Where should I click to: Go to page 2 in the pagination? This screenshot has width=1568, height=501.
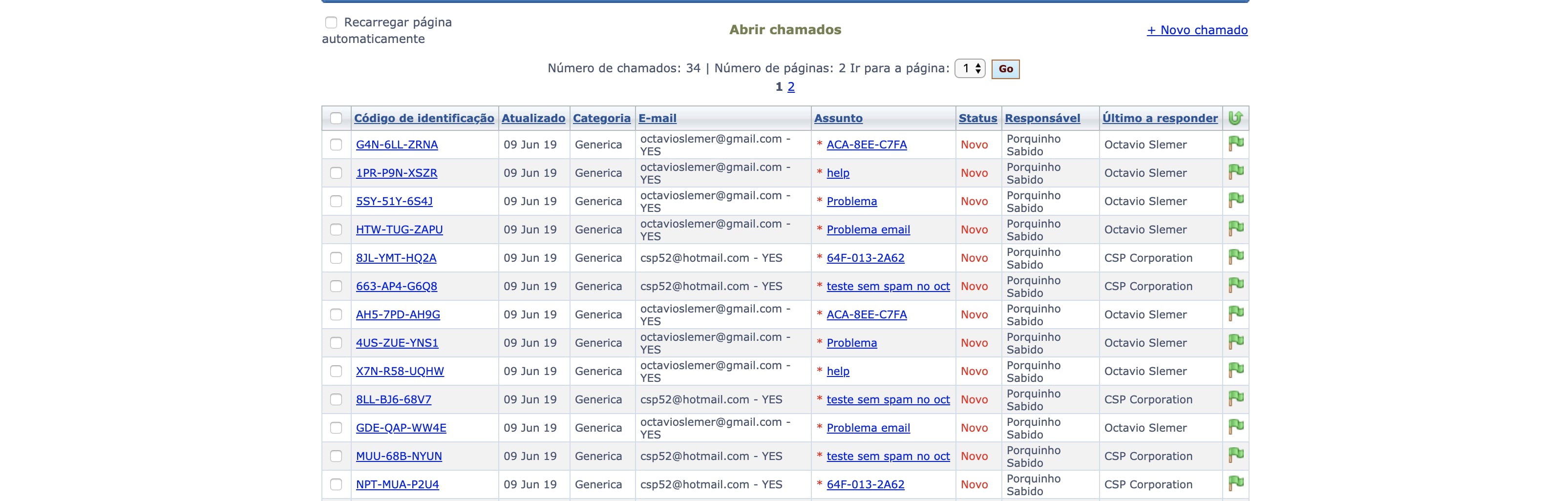[791, 87]
